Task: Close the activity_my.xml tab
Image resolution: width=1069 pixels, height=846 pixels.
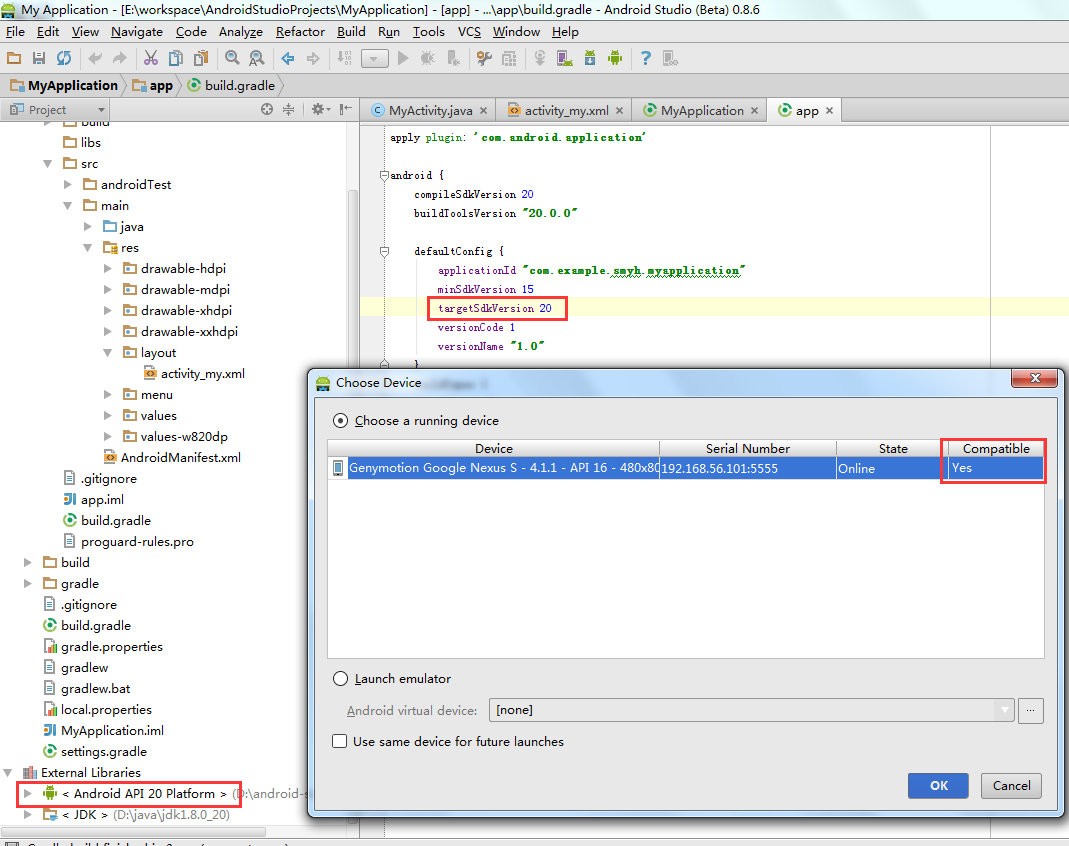Action: 619,110
